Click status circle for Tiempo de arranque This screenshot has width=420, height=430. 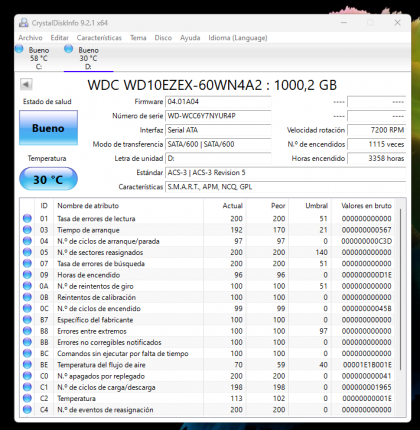pyautogui.click(x=27, y=230)
